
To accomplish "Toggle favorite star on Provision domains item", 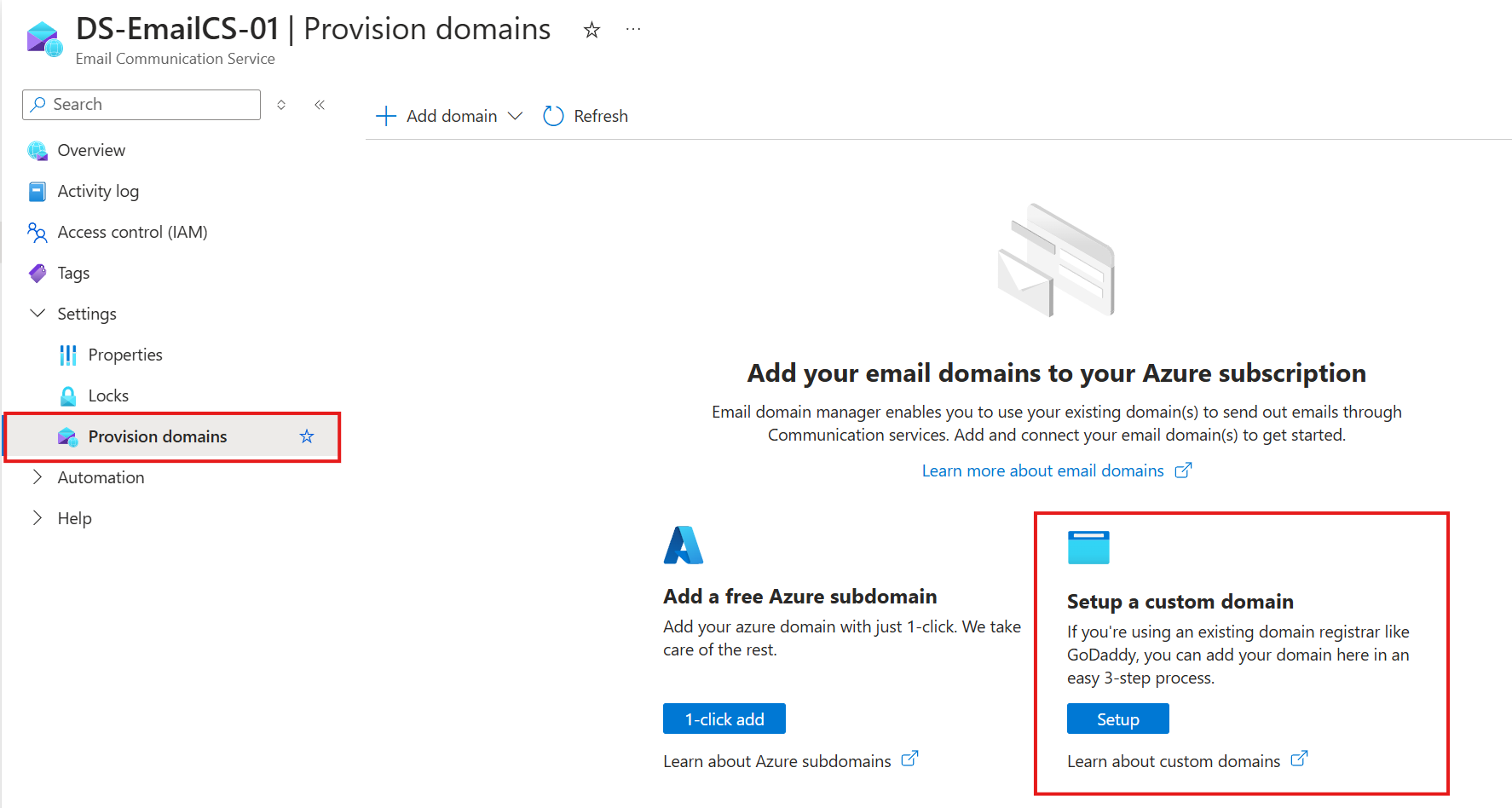I will [x=307, y=436].
